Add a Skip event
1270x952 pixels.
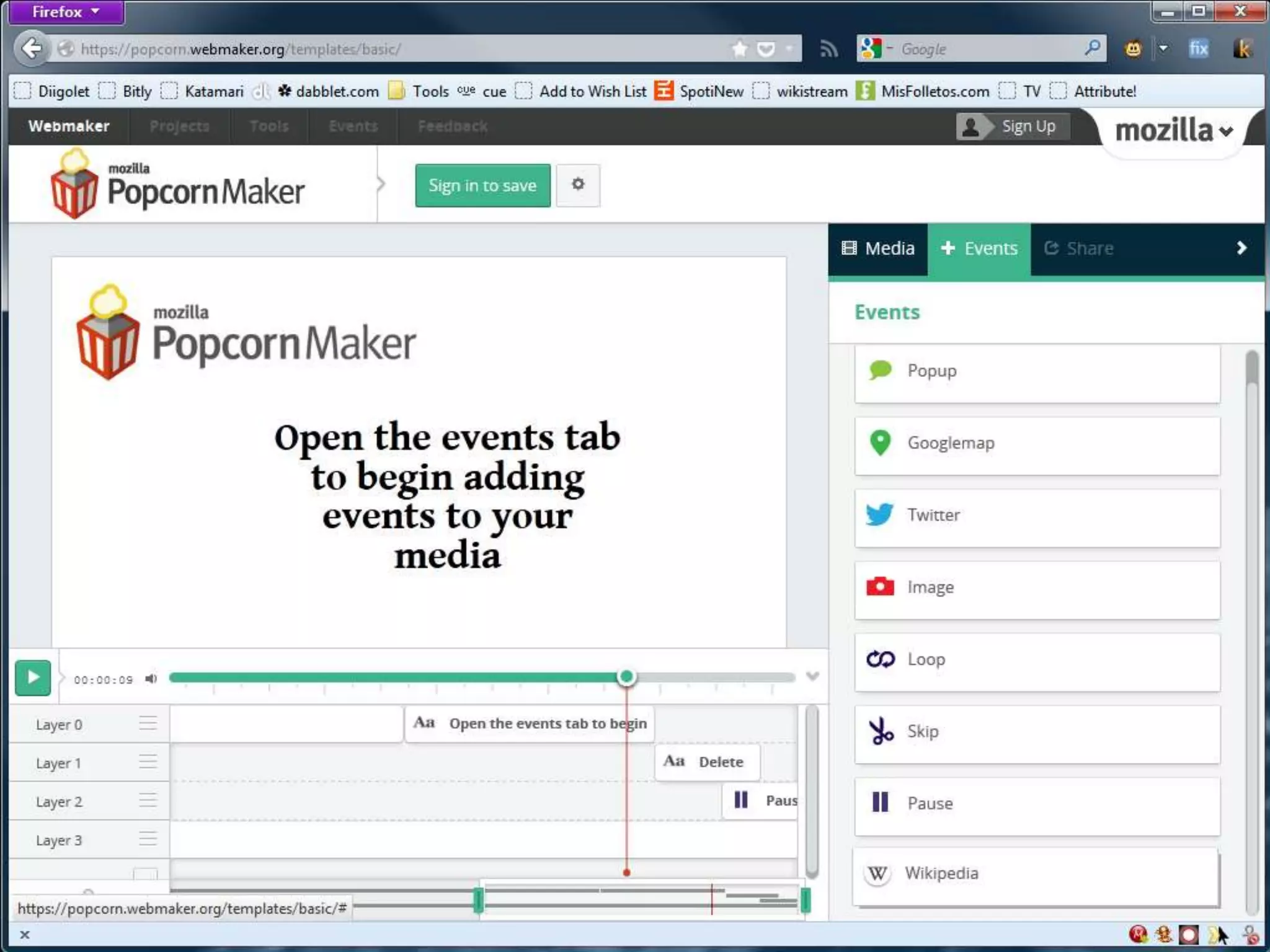pos(1036,732)
